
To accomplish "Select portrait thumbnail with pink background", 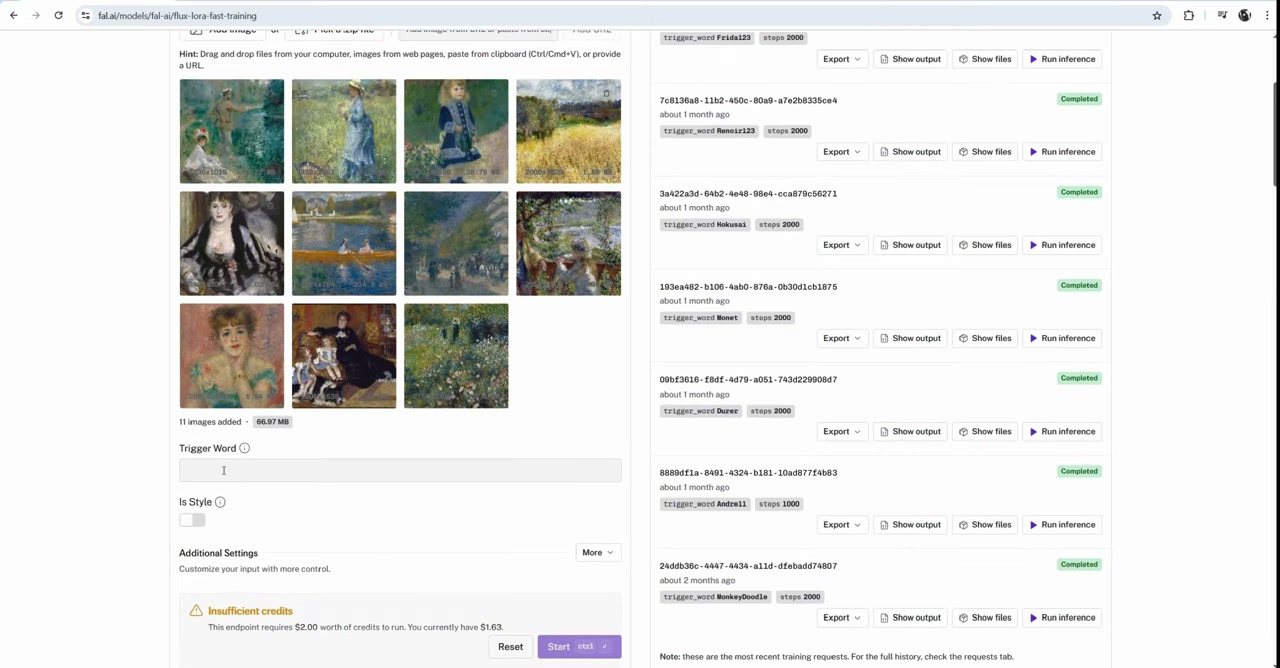I will [x=232, y=355].
